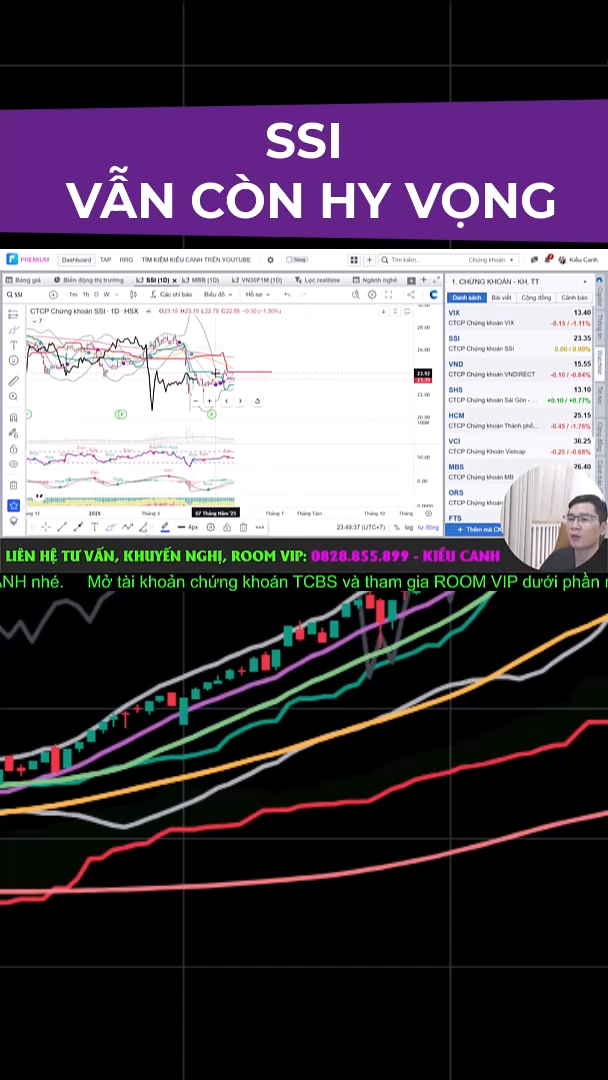Image resolution: width=608 pixels, height=1080 pixels.
Task: Open the Kiều Canh user profile
Action: click(x=578, y=260)
